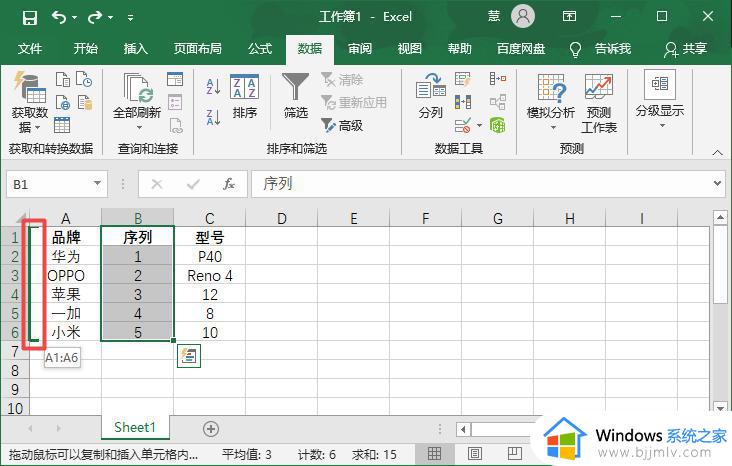Add a new sheet with the plus button

(211, 429)
